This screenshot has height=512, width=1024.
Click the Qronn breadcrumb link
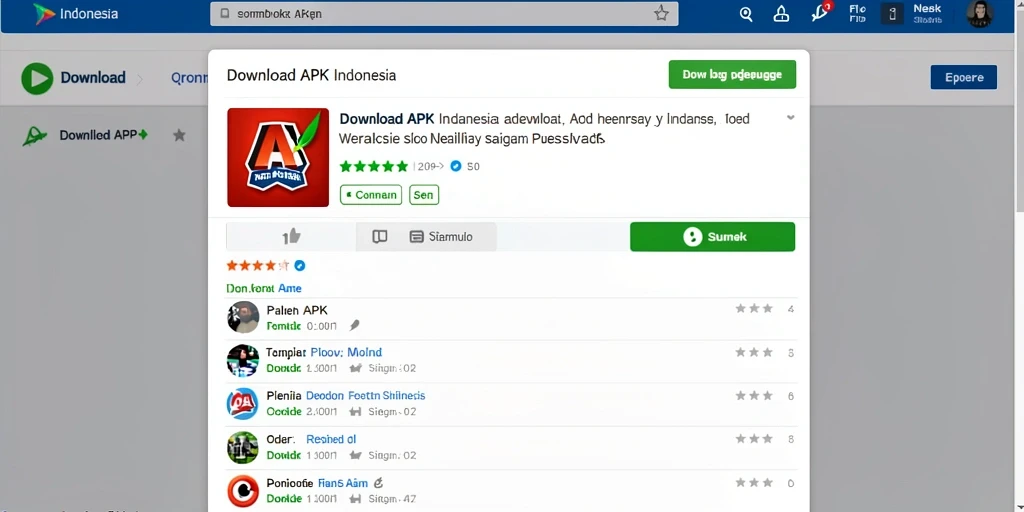coord(189,78)
